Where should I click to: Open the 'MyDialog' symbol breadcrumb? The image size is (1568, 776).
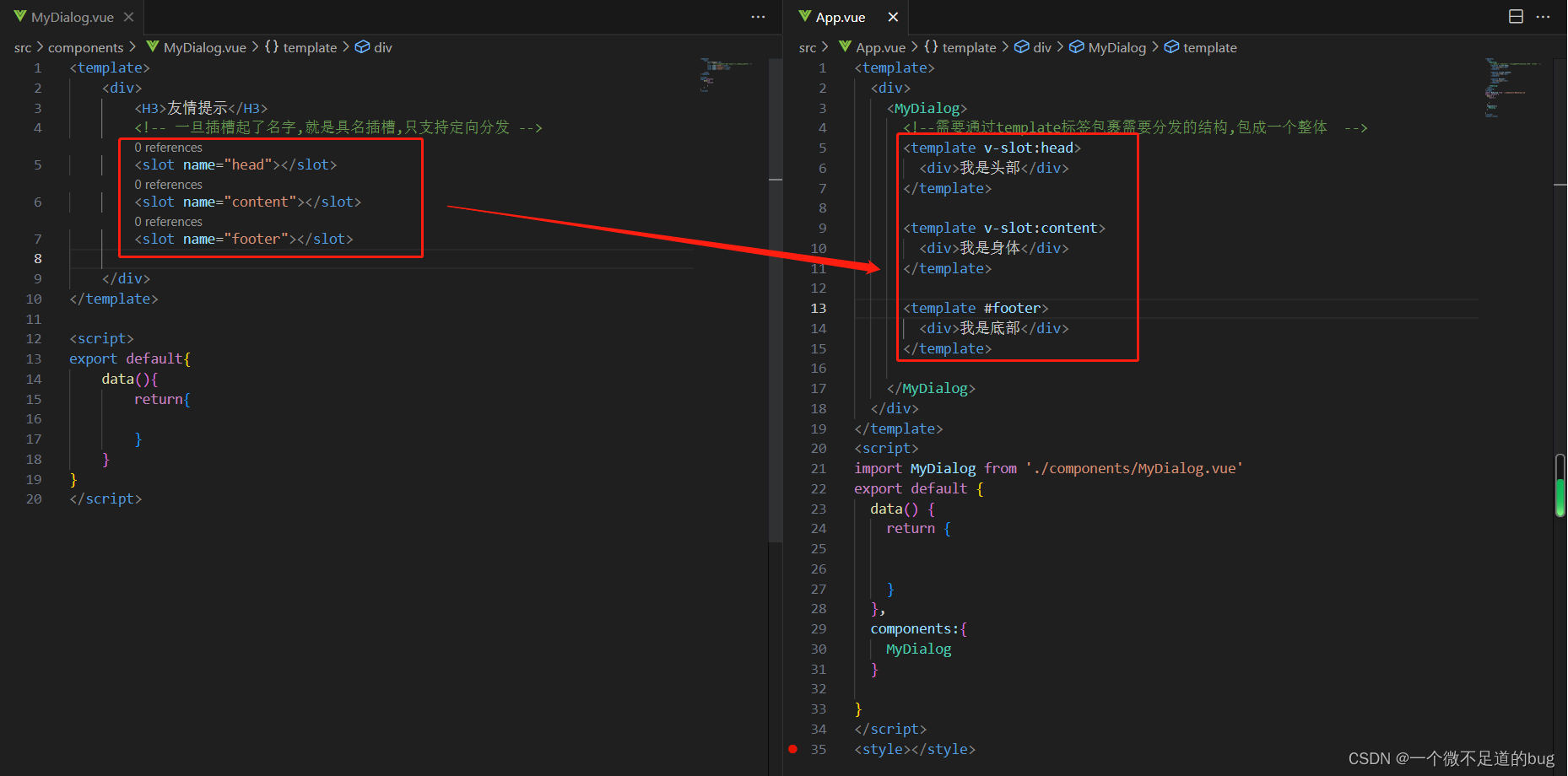pos(1108,48)
